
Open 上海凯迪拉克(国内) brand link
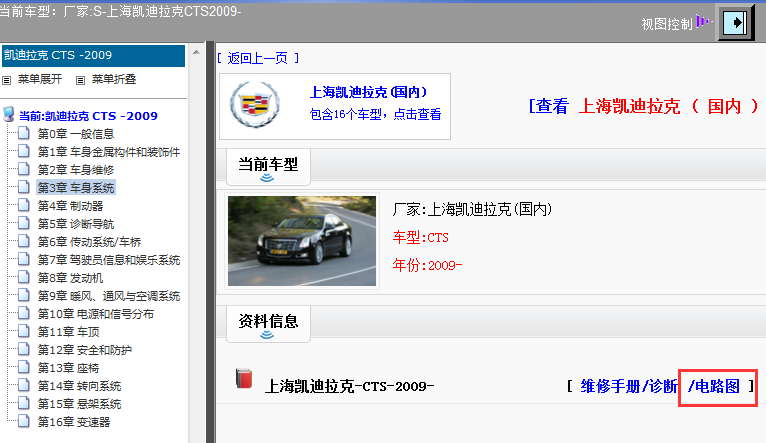[x=368, y=92]
